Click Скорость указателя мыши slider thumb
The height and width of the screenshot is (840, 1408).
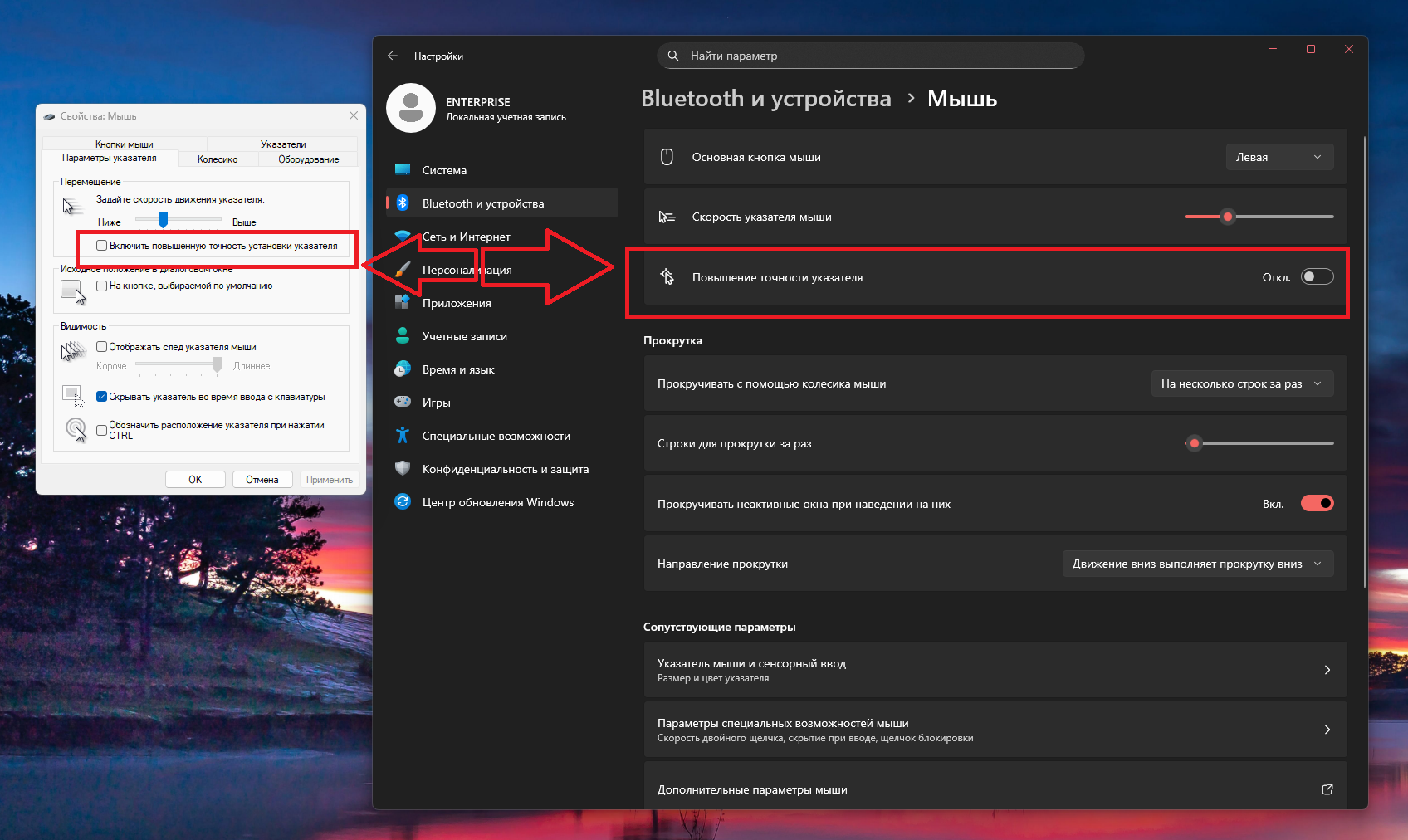[1228, 217]
